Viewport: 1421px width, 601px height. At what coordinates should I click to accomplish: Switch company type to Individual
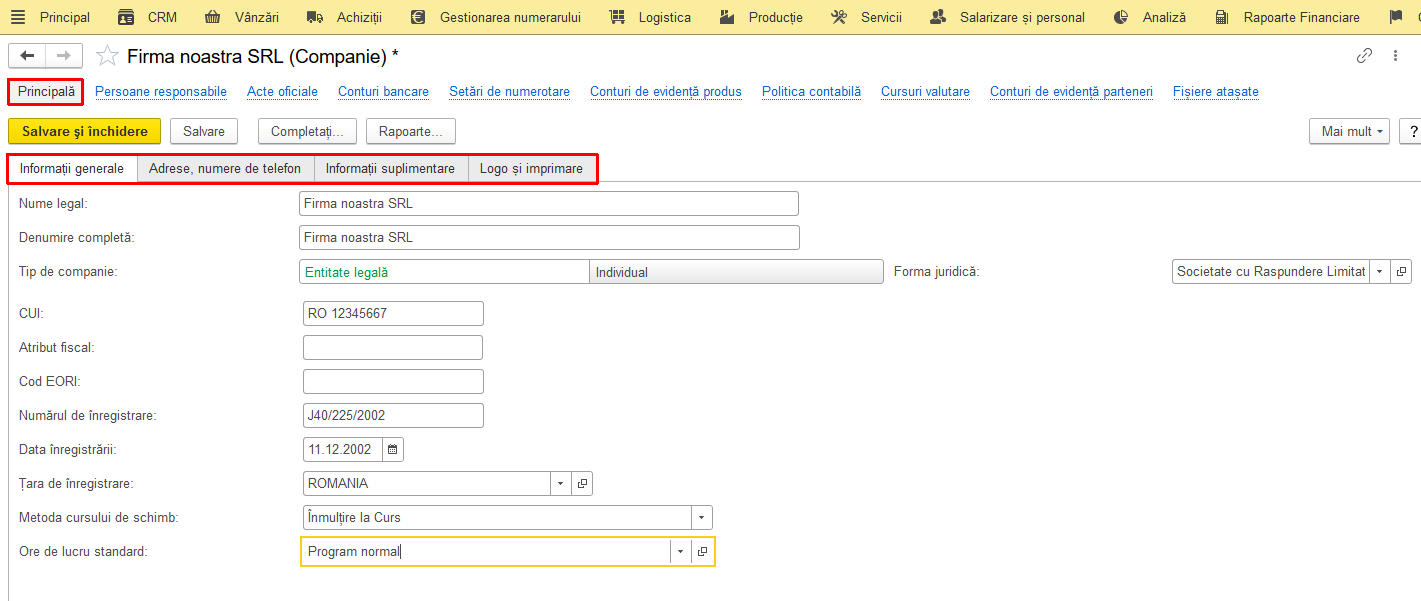tap(736, 272)
